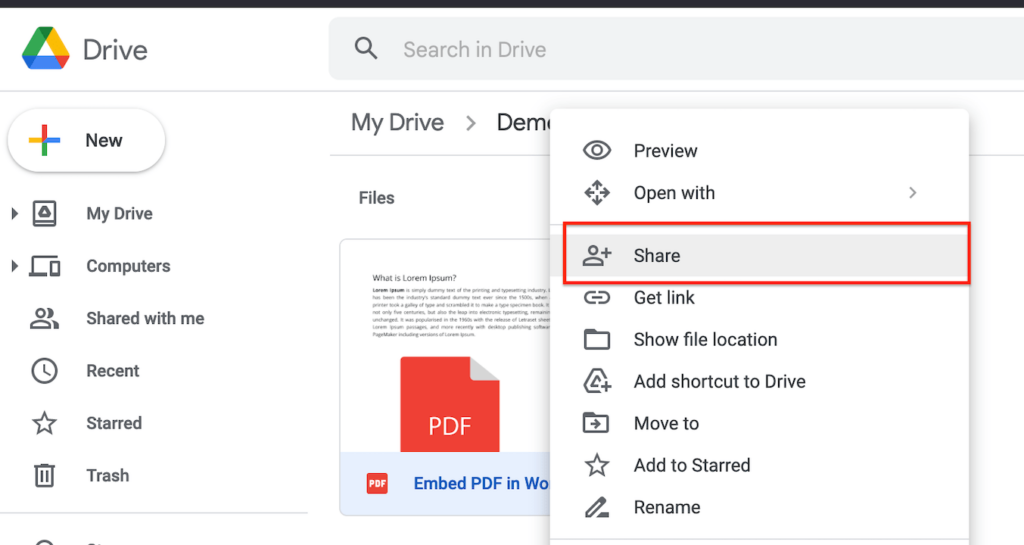The height and width of the screenshot is (545, 1024).
Task: Click the Recent clock icon in sidebar
Action: [x=44, y=371]
